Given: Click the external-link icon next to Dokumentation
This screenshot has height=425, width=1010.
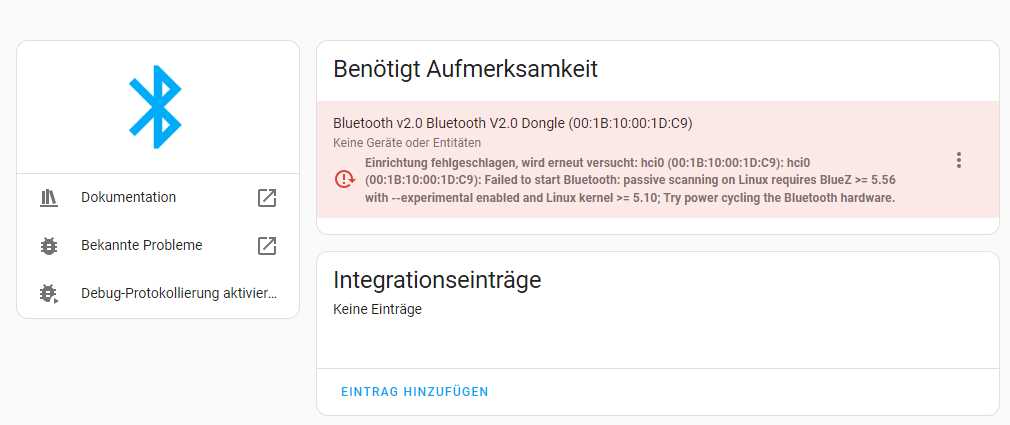Looking at the screenshot, I should click(x=267, y=198).
